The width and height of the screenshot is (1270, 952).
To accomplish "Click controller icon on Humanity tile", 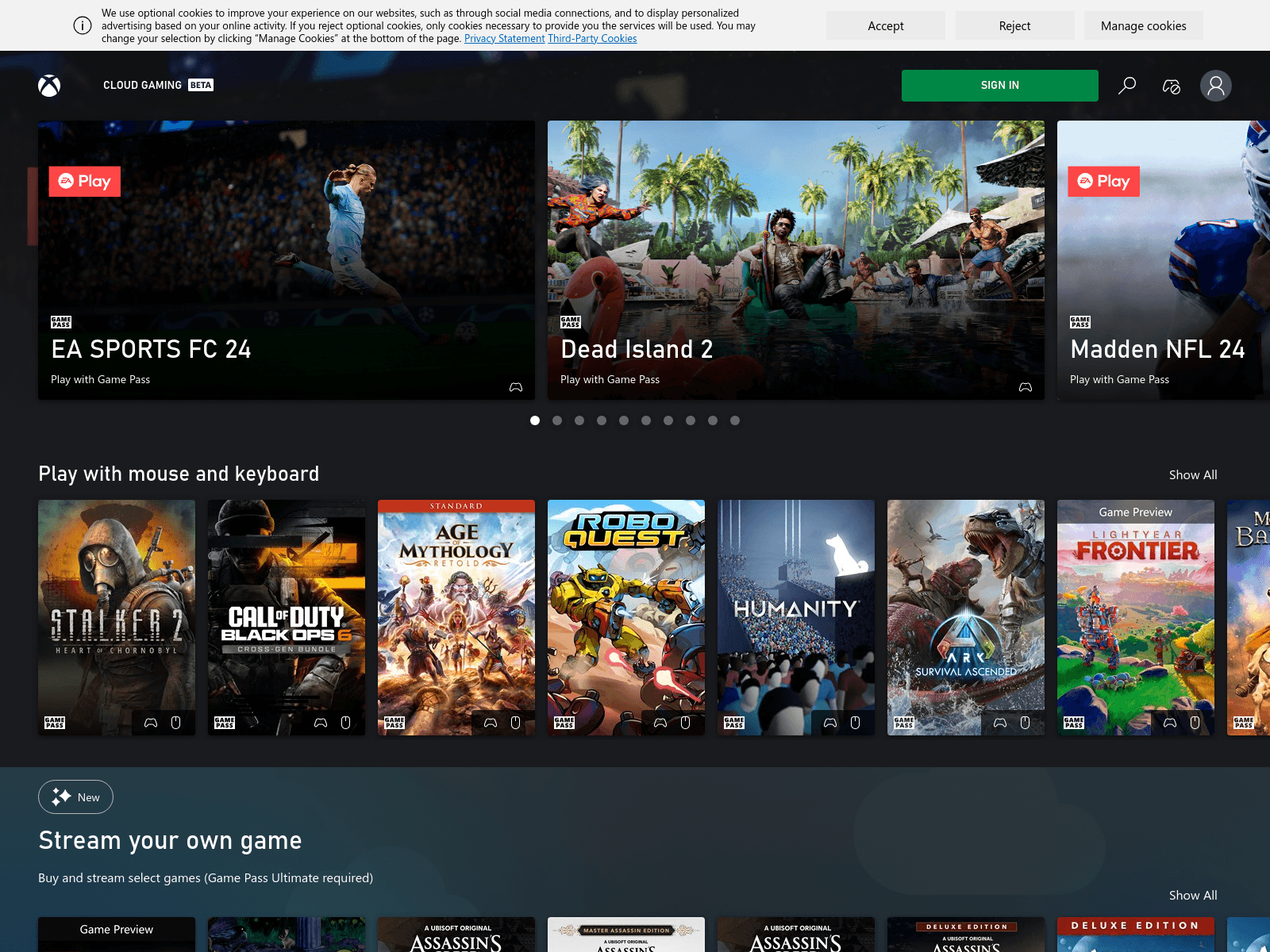I will 830,723.
